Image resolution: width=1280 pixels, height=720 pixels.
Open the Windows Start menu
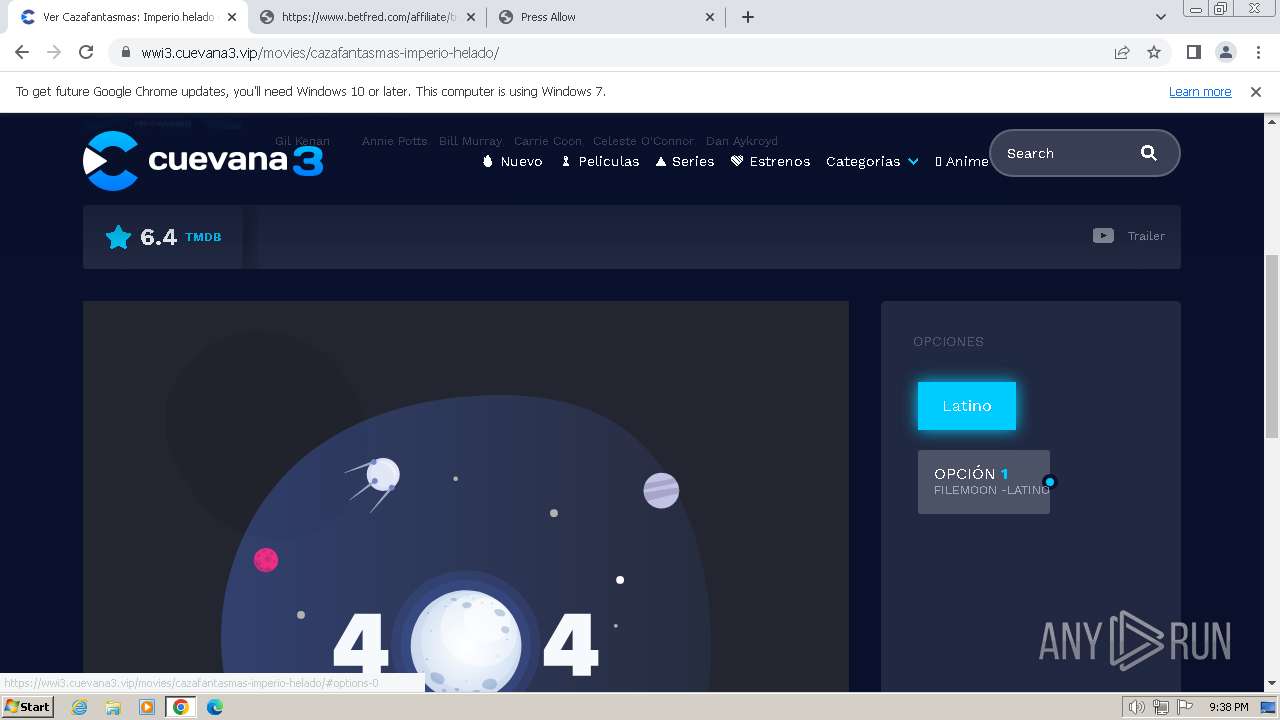[28, 706]
